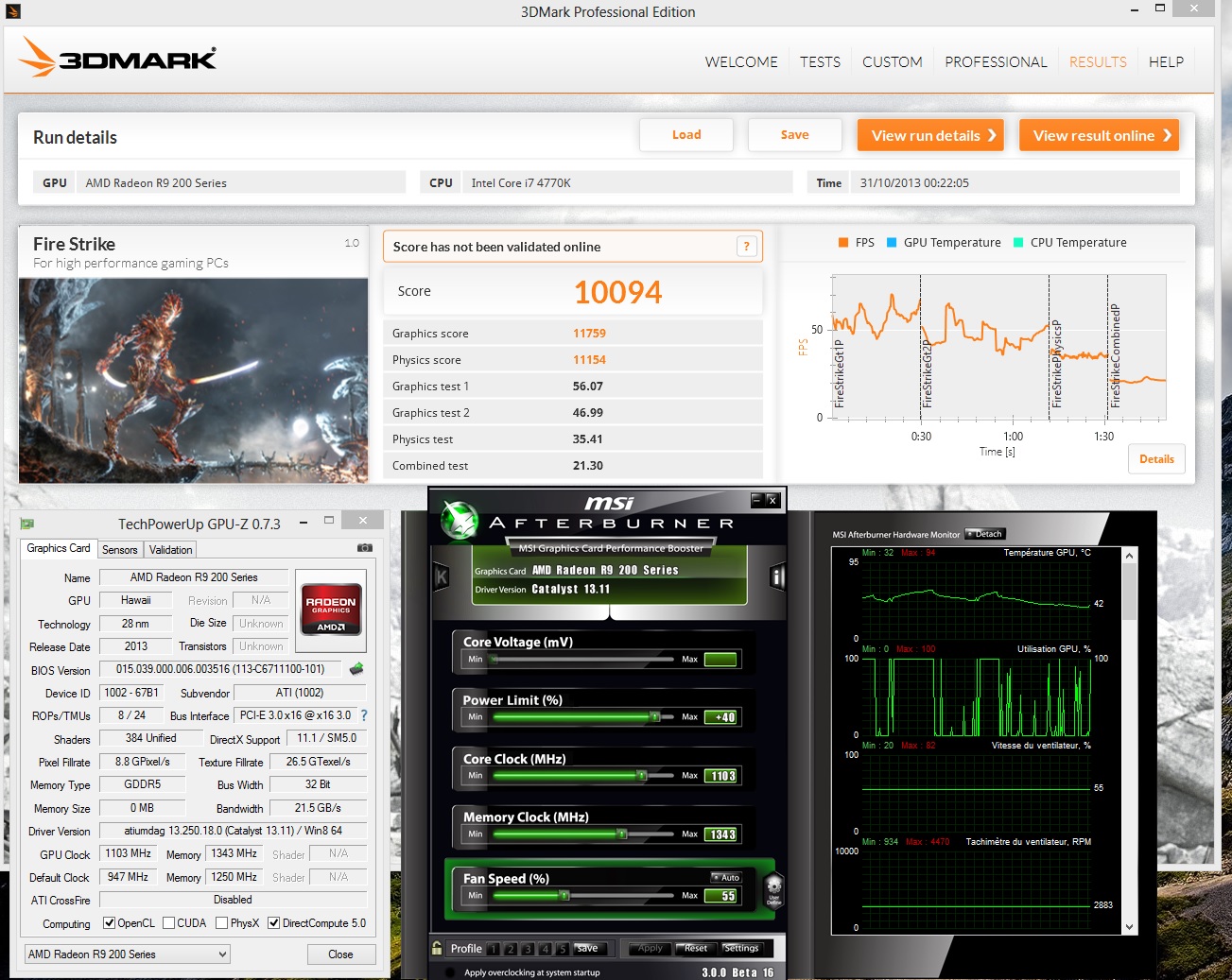Enable the CUDA checkbox in GPU-Z

point(170,923)
